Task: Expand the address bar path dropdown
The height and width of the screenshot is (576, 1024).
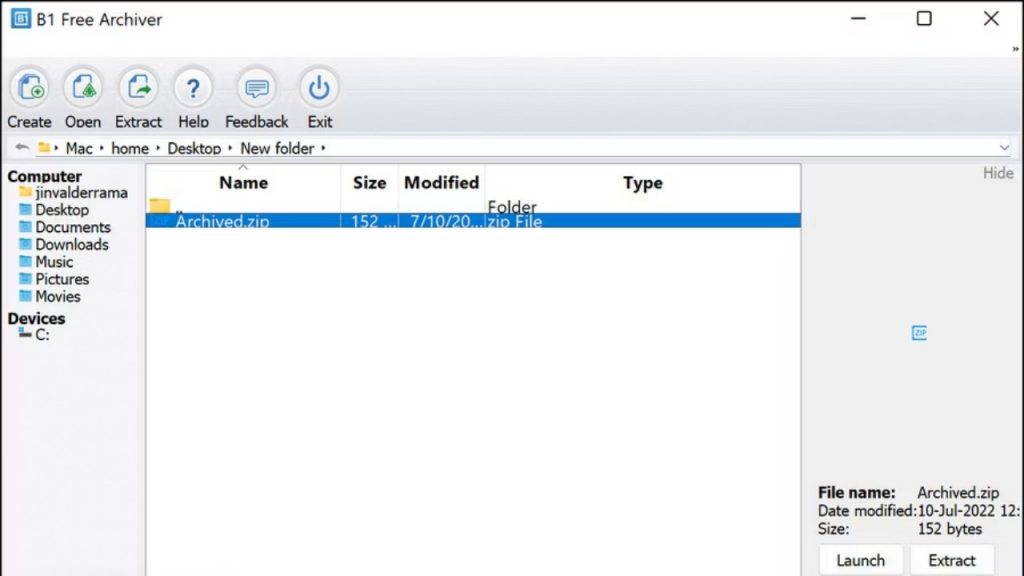Action: coord(1004,148)
